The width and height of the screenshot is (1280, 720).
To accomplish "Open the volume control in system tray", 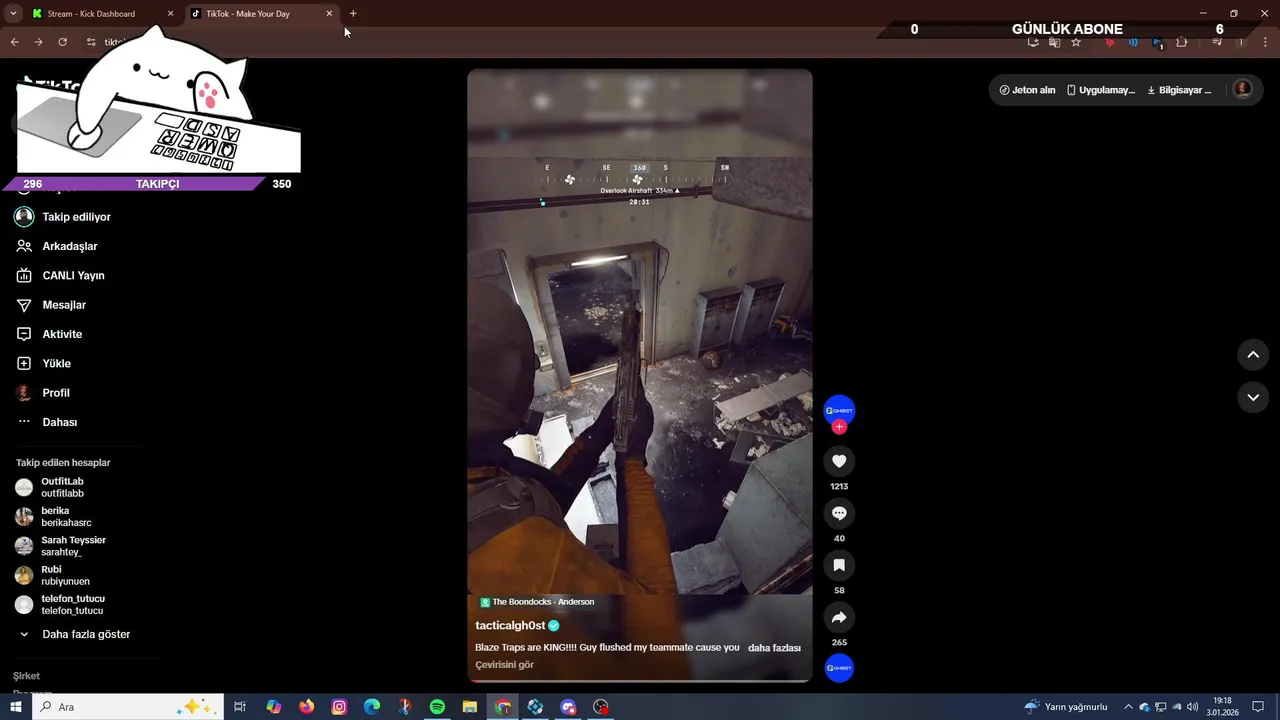I will [1192, 707].
